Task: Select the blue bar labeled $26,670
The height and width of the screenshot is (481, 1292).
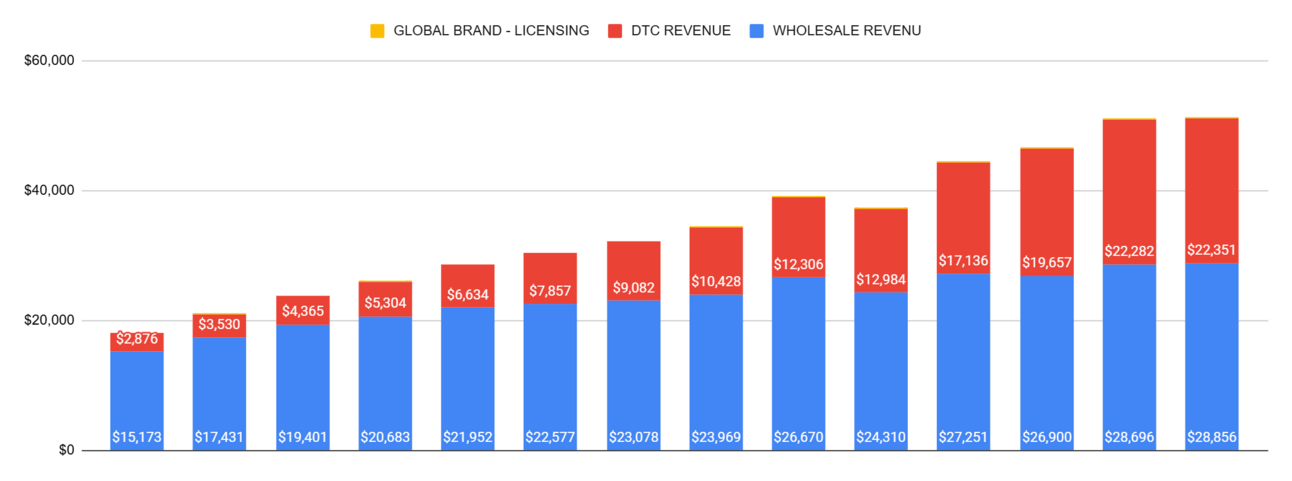Action: click(x=799, y=364)
